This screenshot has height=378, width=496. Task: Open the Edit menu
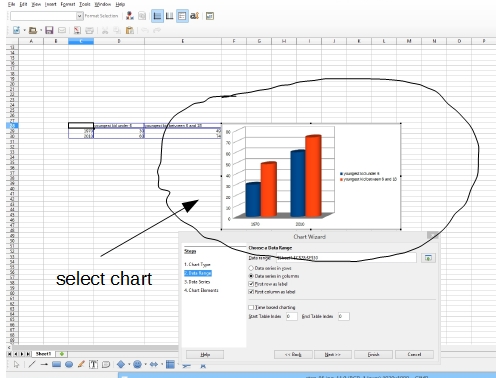click(23, 4)
